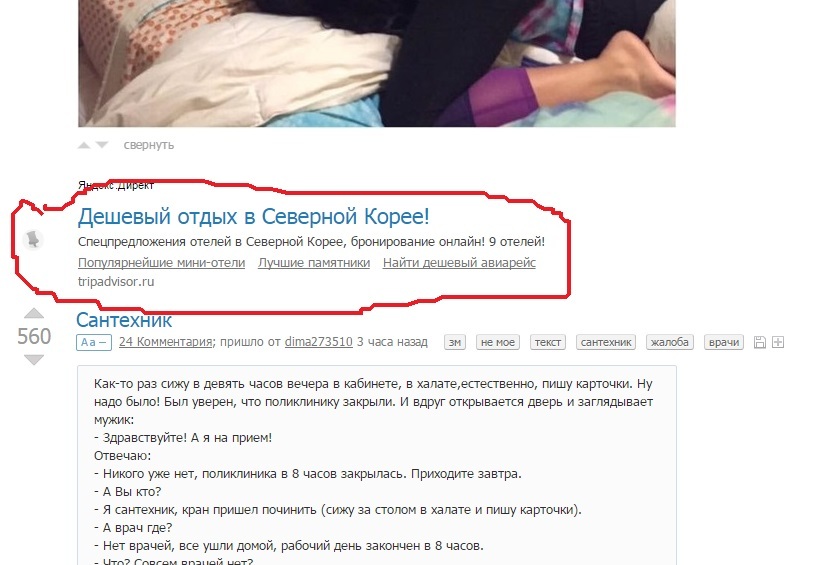Click the post image at the top
The image size is (833, 565).
click(x=377, y=63)
